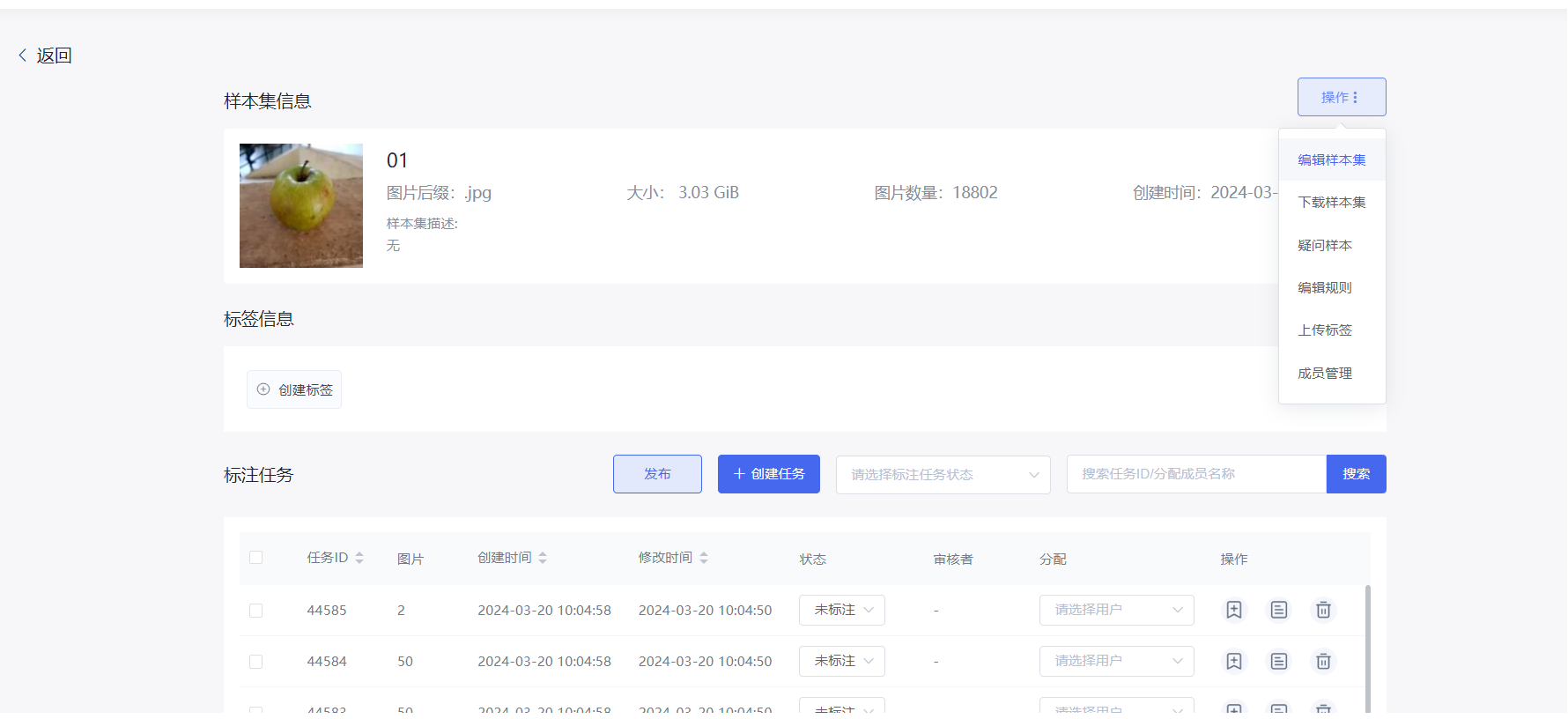
Task: Open the 请选择标注任务状态 dropdown
Action: pos(943,475)
